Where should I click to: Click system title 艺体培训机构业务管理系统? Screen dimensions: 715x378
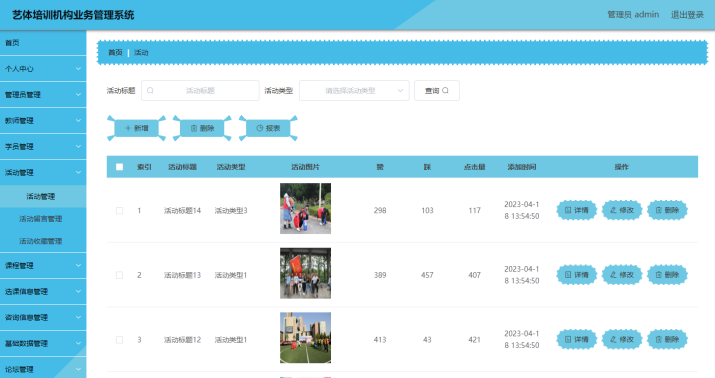coord(73,15)
